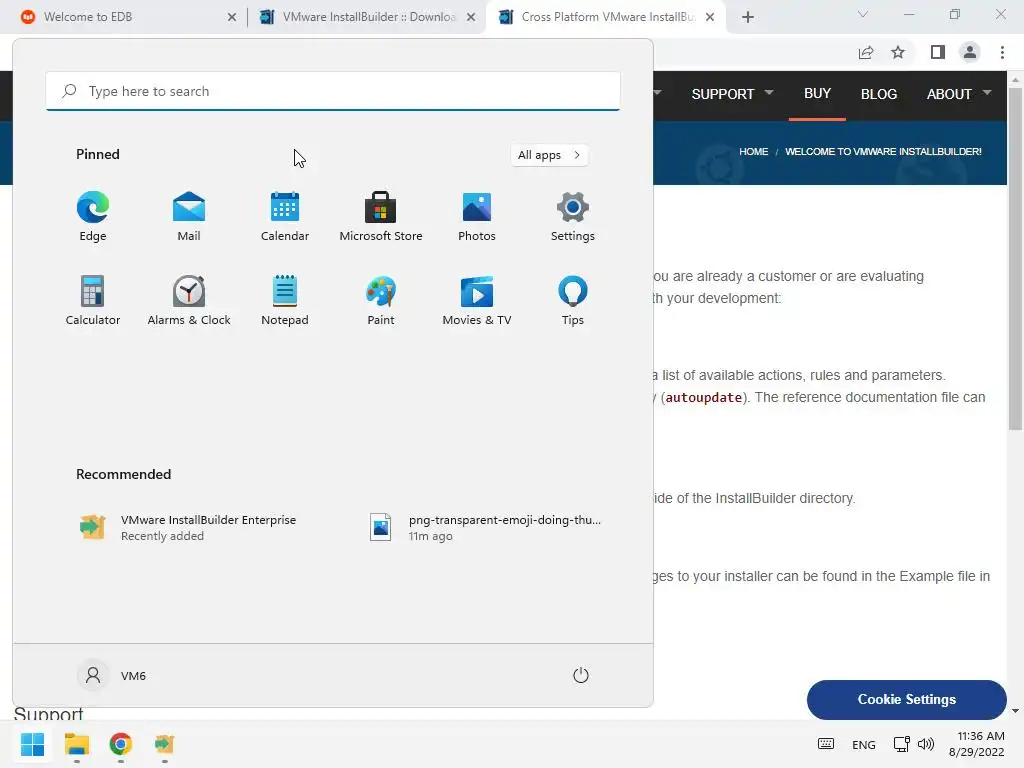Launch the Mail app

pos(189,216)
